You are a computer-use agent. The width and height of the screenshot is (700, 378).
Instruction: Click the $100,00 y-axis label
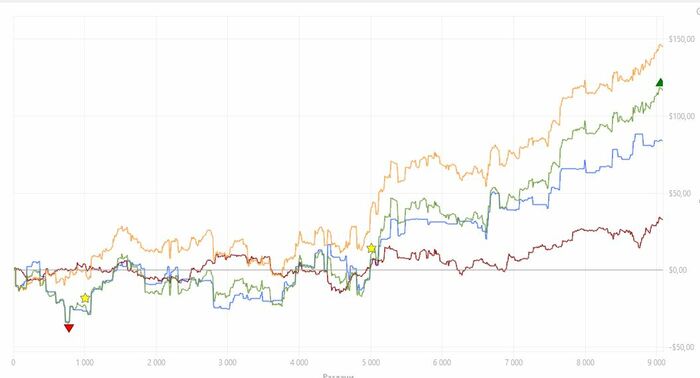tap(682, 116)
